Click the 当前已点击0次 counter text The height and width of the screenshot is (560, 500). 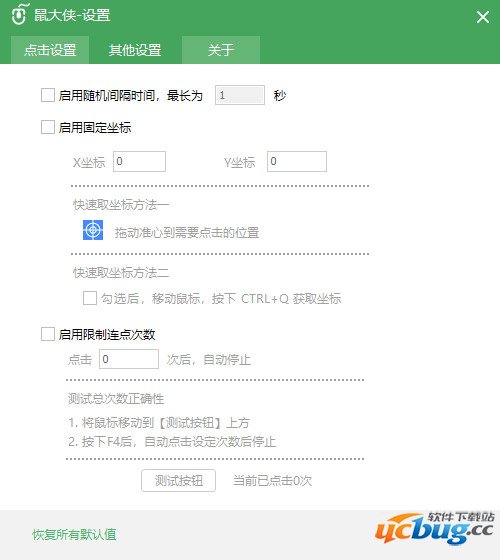272,481
